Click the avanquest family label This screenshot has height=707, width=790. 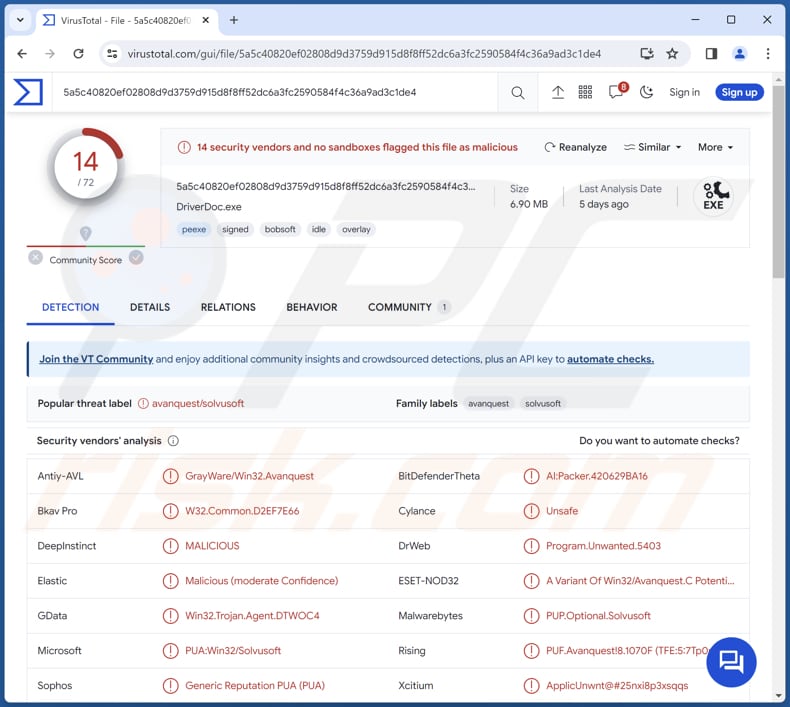[488, 404]
